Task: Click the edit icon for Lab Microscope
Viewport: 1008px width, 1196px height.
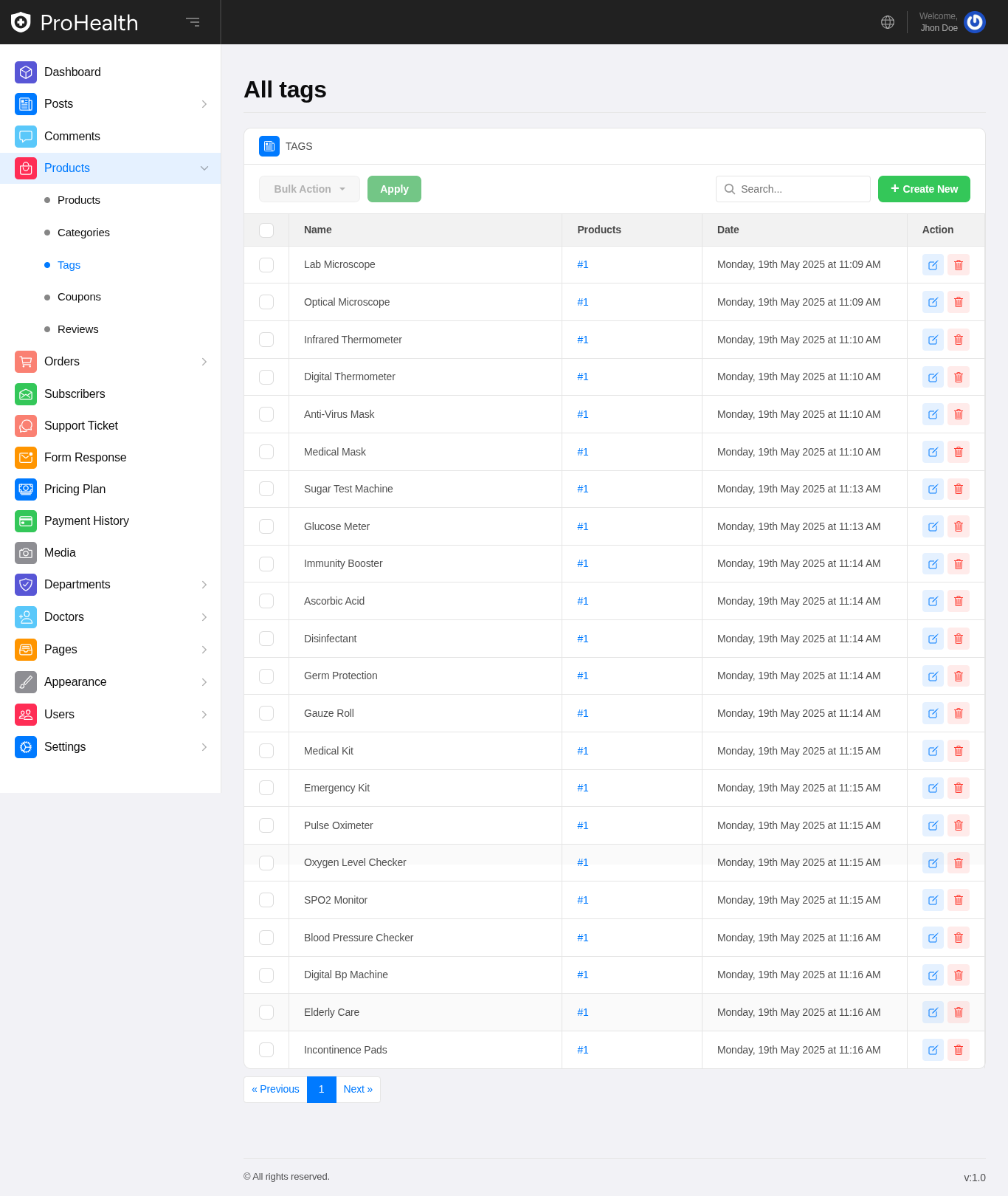Action: 933,265
